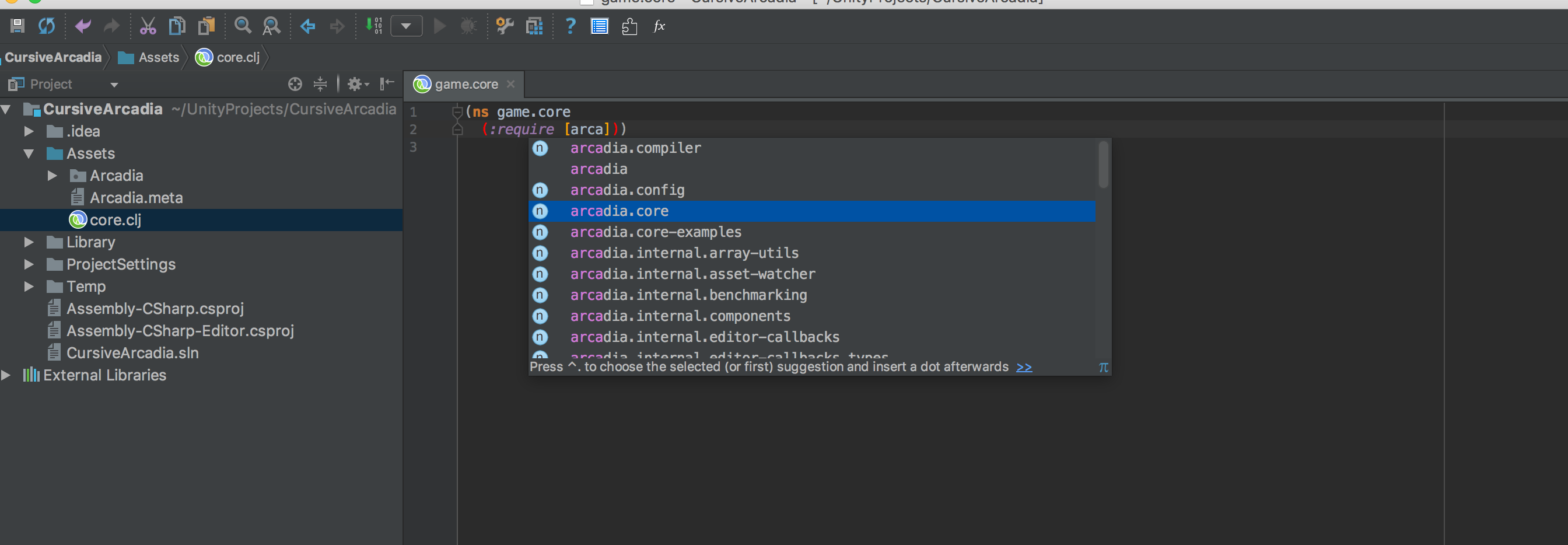Choose arcadia.core-examples completion suggestion
The width and height of the screenshot is (1568, 545).
(812, 232)
